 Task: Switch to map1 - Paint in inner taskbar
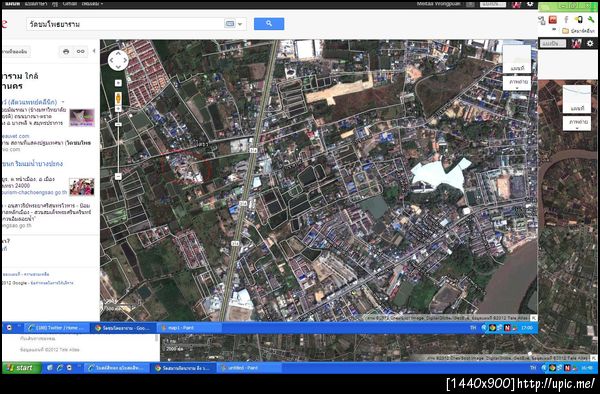[x=189, y=328]
